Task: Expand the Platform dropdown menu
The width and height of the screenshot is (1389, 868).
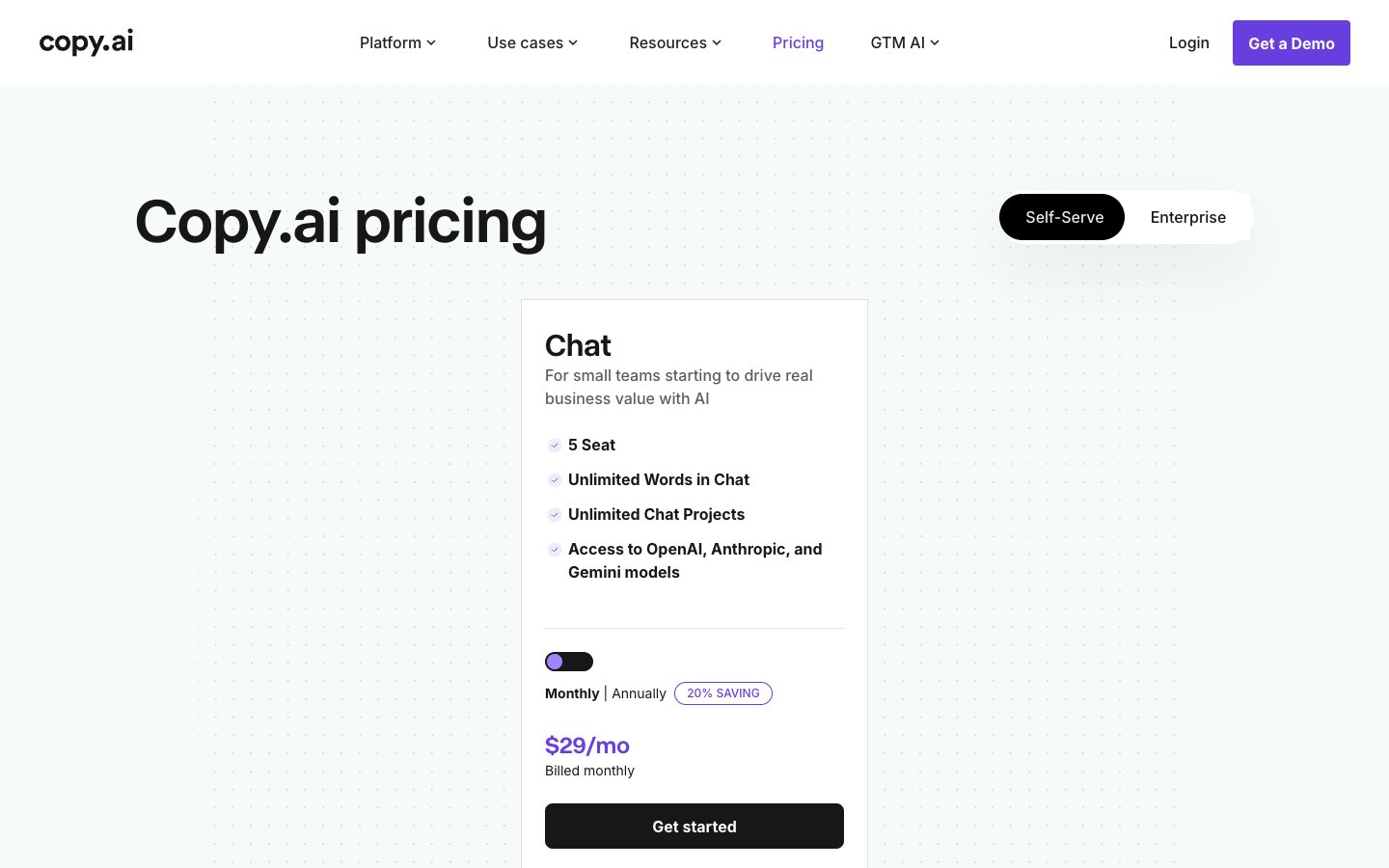Action: (397, 42)
